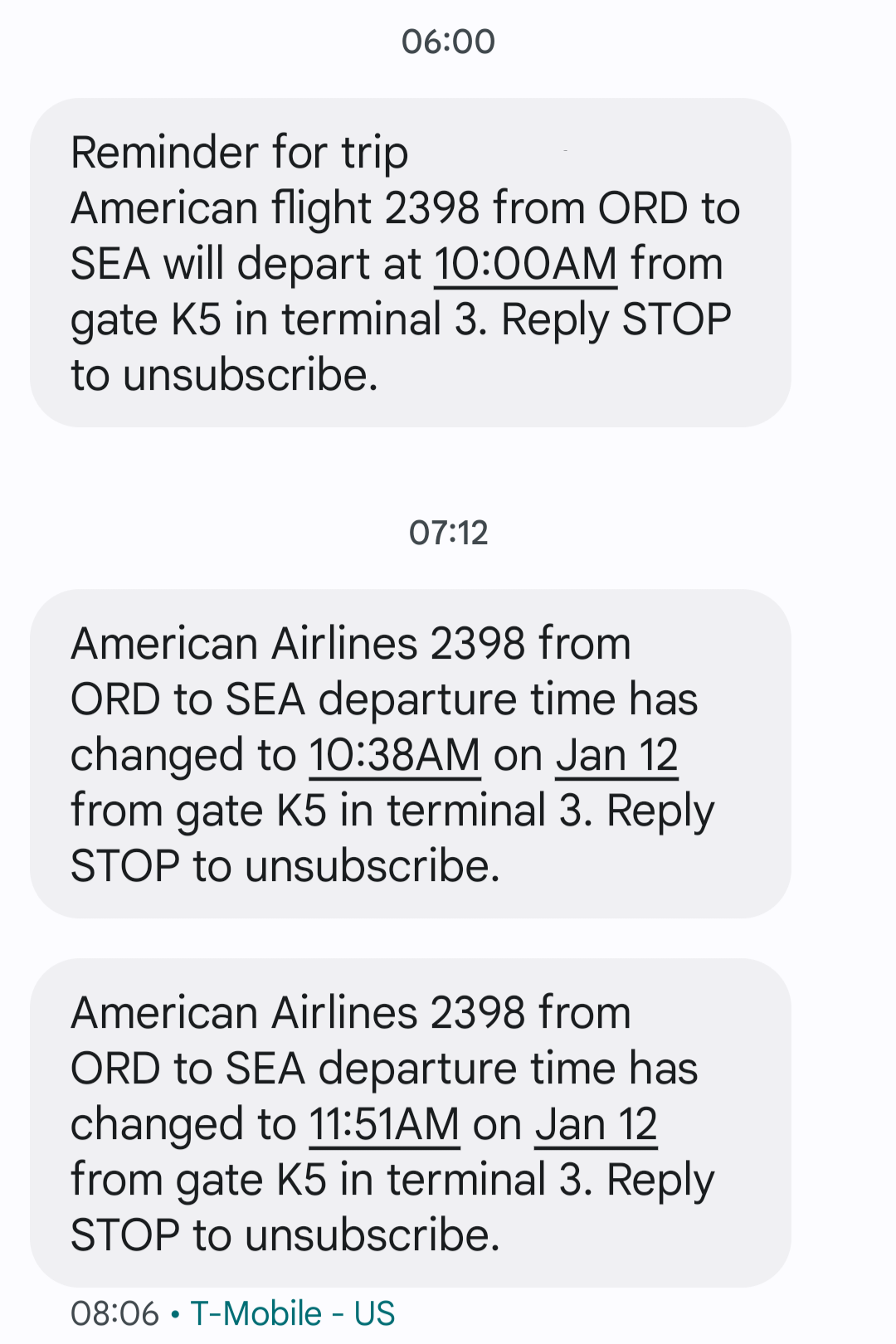
Task: Open the 11:51AM time link
Action: [384, 1125]
